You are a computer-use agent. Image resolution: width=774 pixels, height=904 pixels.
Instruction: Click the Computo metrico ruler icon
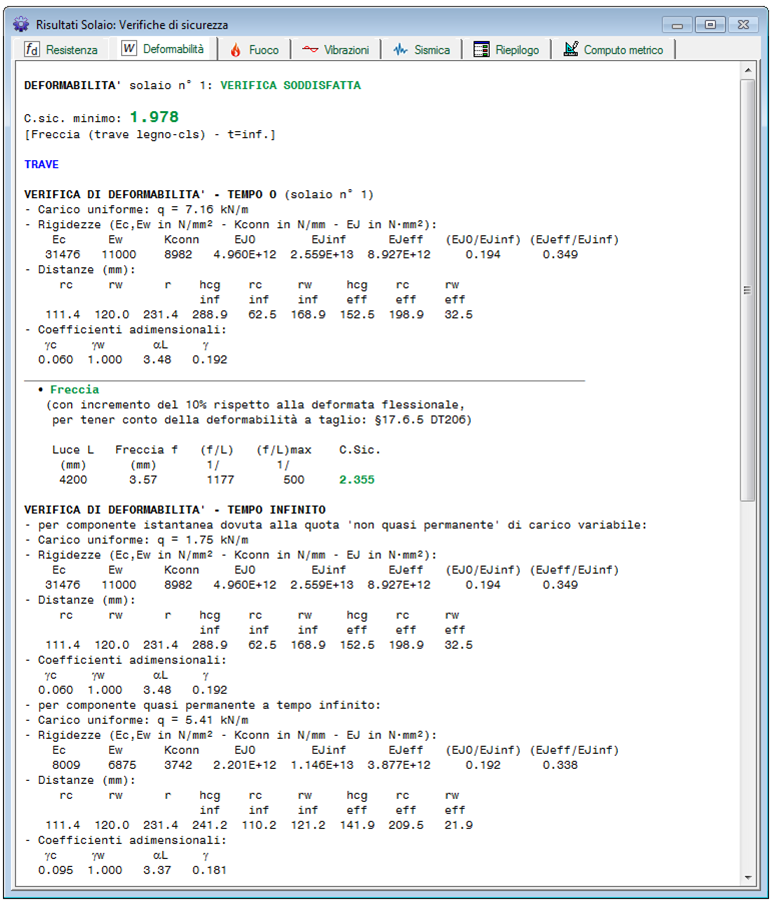click(571, 49)
